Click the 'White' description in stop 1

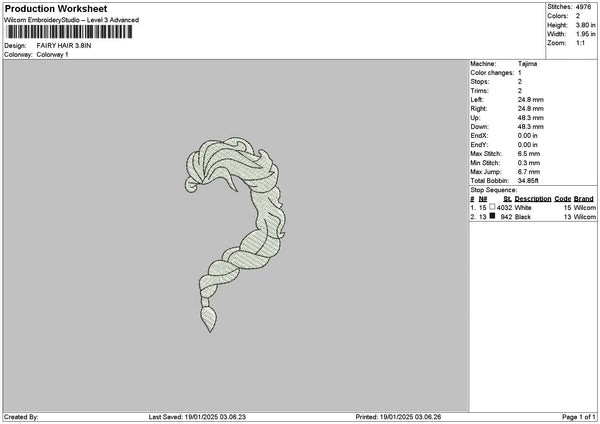coord(523,208)
